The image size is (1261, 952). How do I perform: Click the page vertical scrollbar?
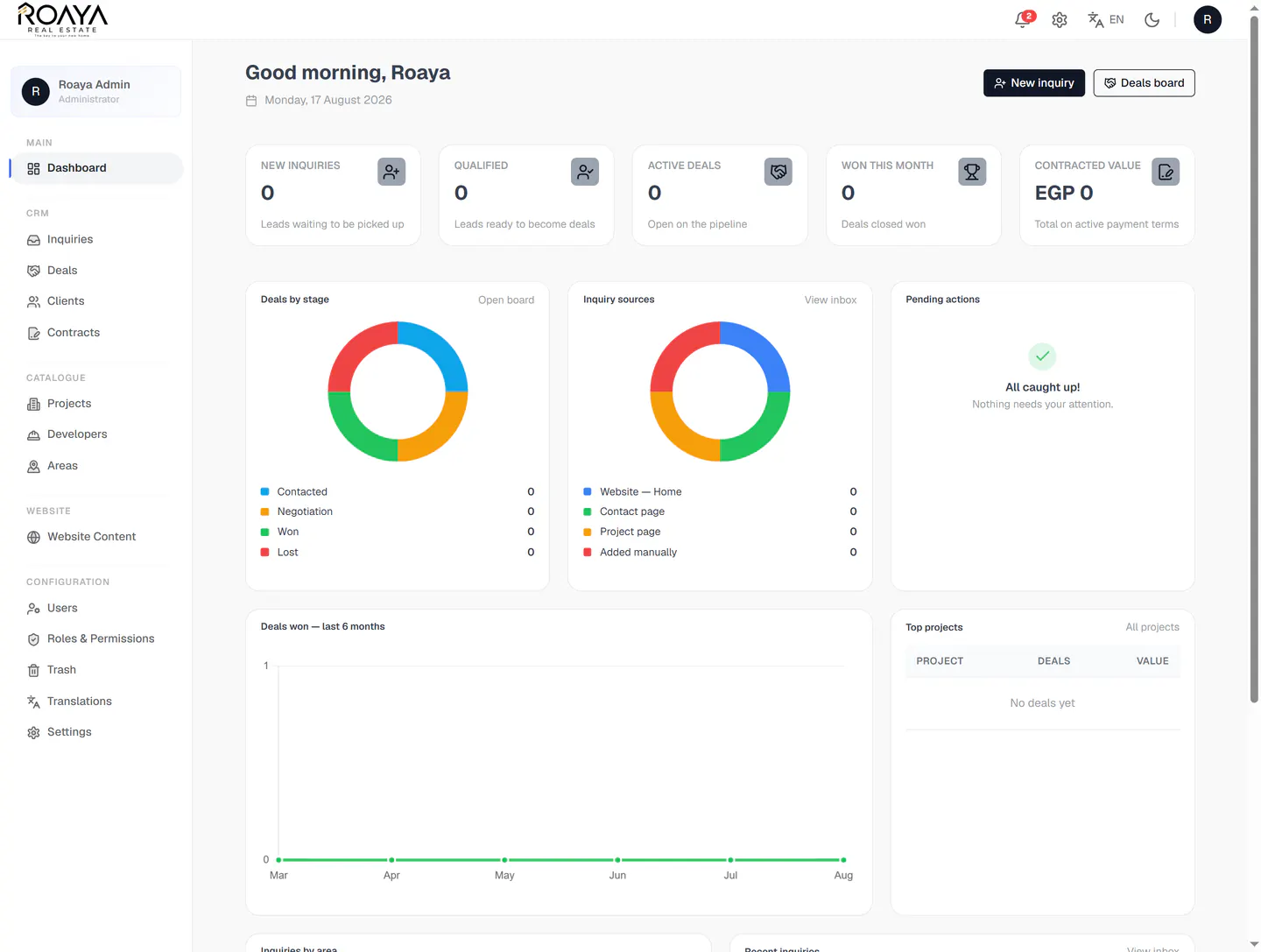1254,359
